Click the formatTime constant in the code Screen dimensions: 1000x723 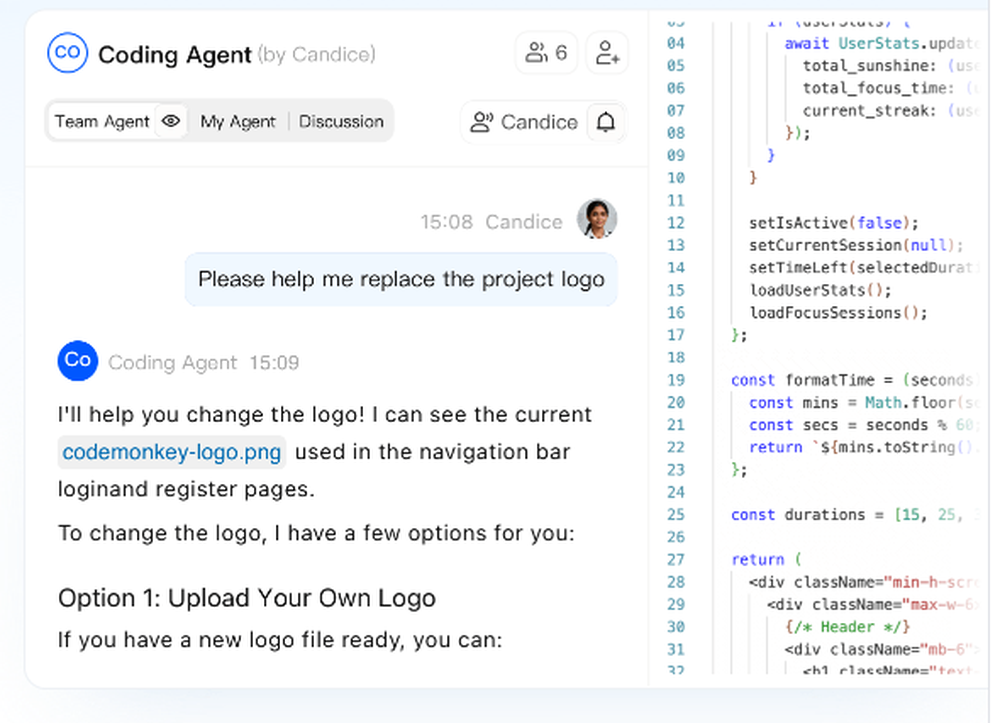pos(829,380)
